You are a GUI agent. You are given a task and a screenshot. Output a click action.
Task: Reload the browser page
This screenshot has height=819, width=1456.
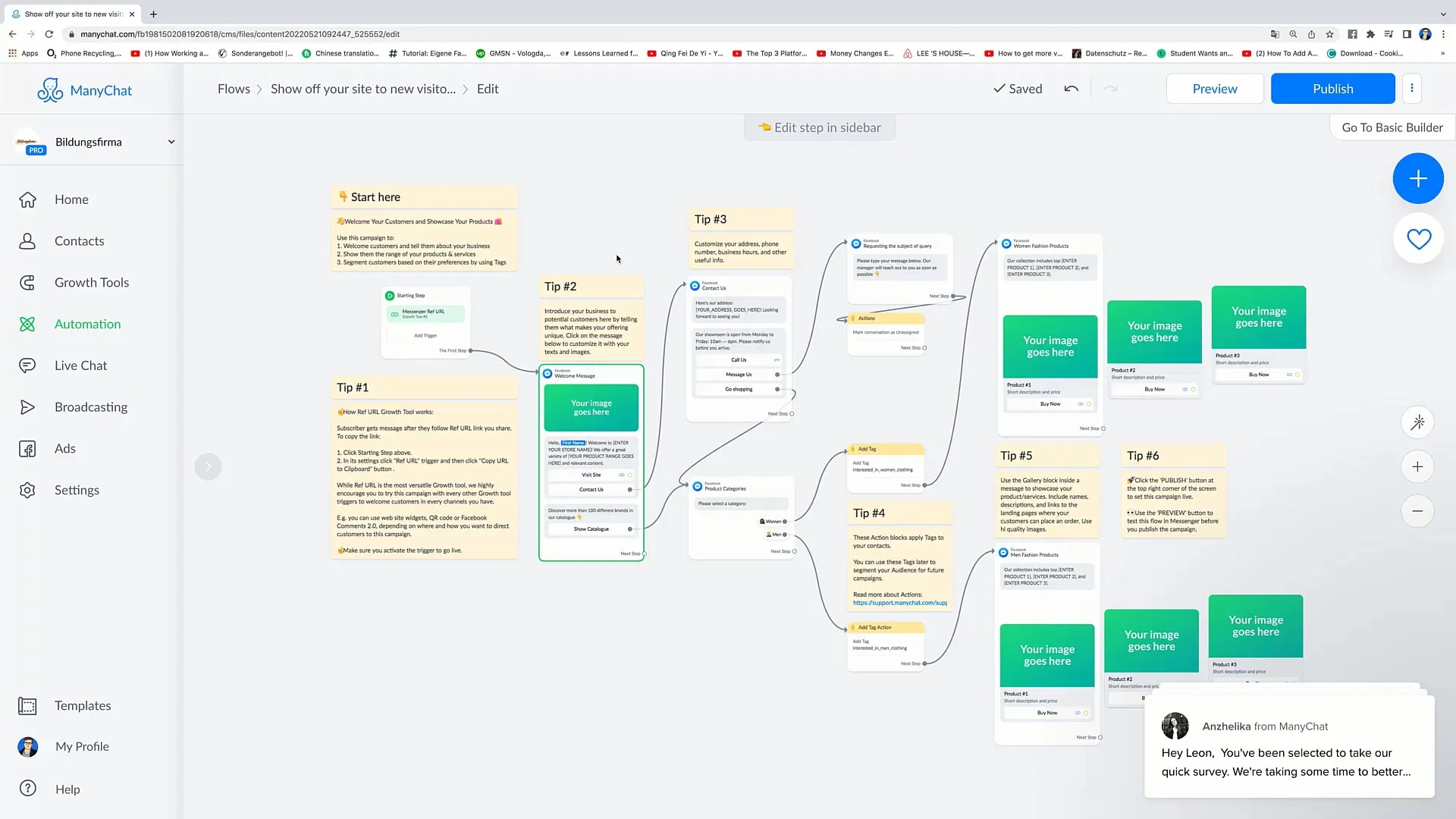coord(49,34)
